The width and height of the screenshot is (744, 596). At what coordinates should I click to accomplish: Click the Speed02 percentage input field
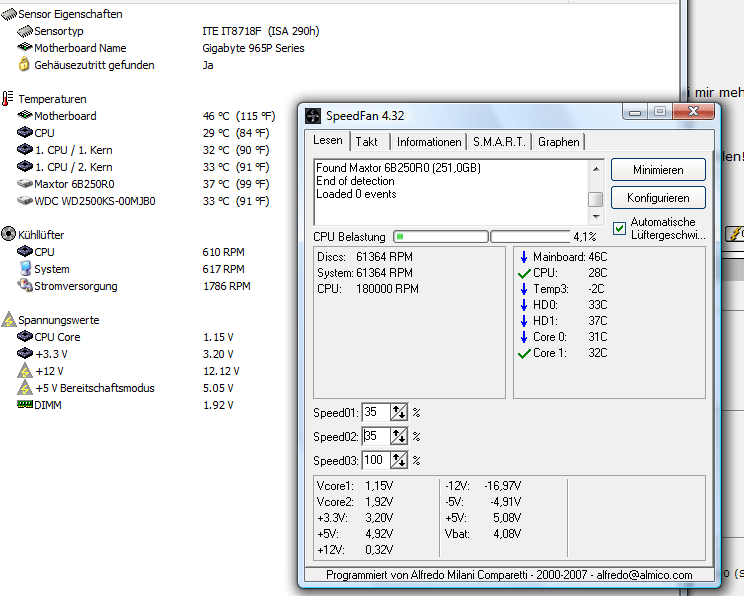pos(376,436)
